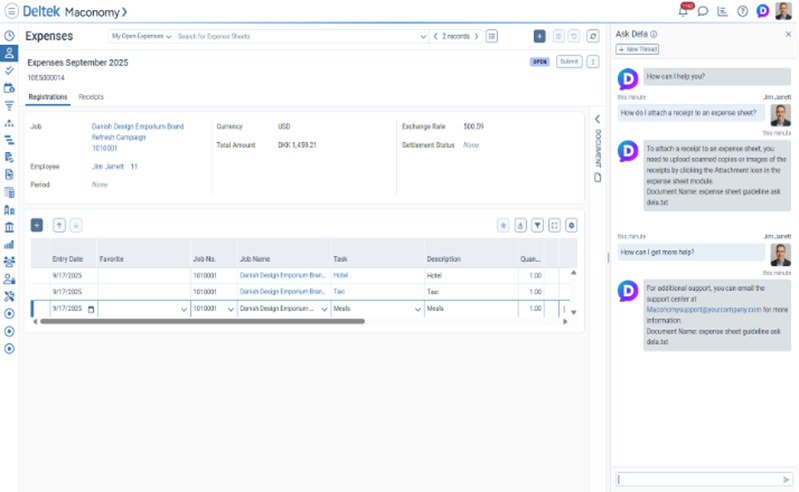Open table settings gear icon
Screen dimensions: 799x492
point(571,225)
